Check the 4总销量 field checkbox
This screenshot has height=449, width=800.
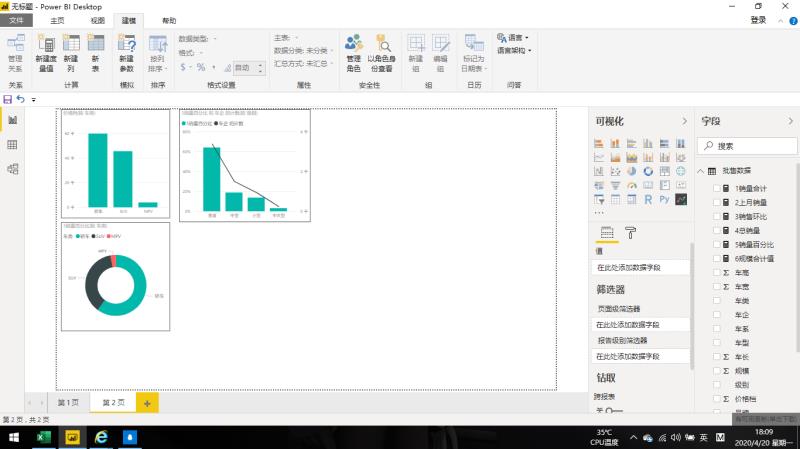click(717, 231)
